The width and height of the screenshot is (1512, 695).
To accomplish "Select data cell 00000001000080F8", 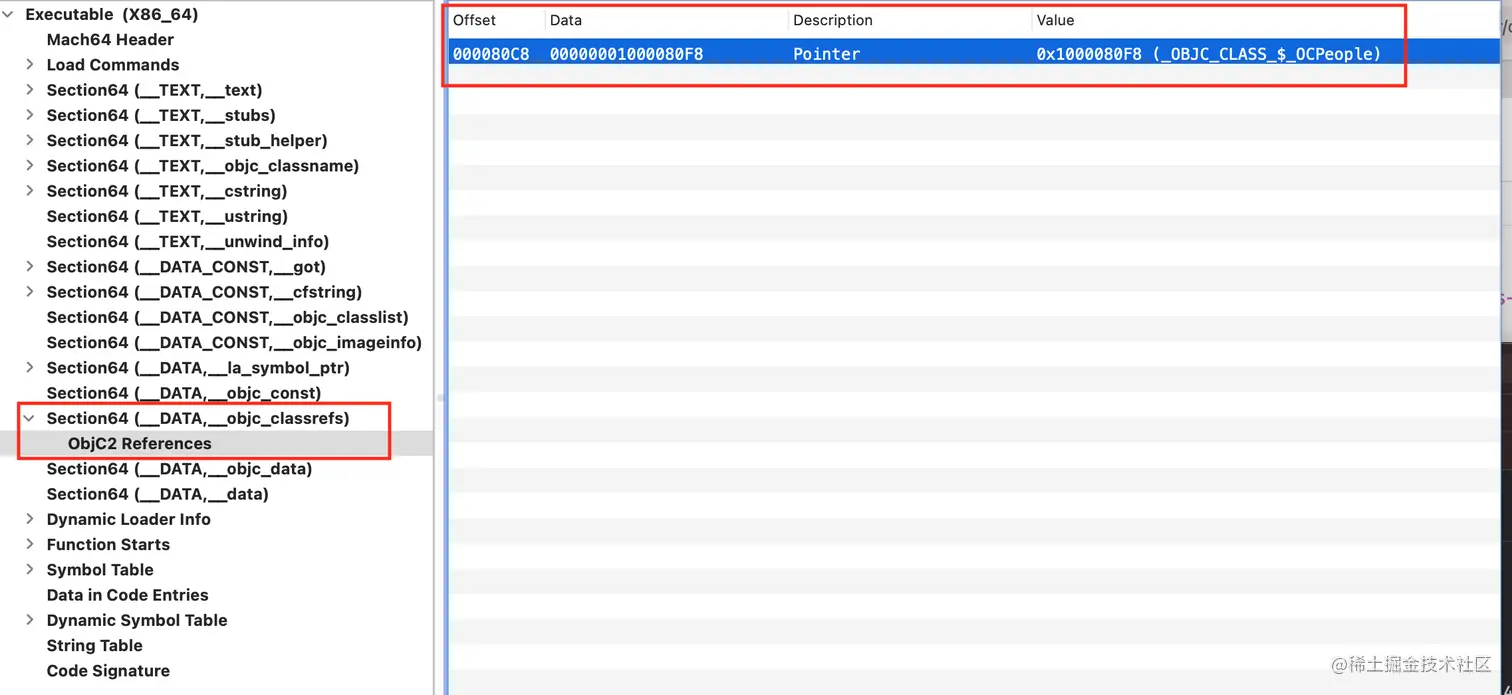I will 627,54.
